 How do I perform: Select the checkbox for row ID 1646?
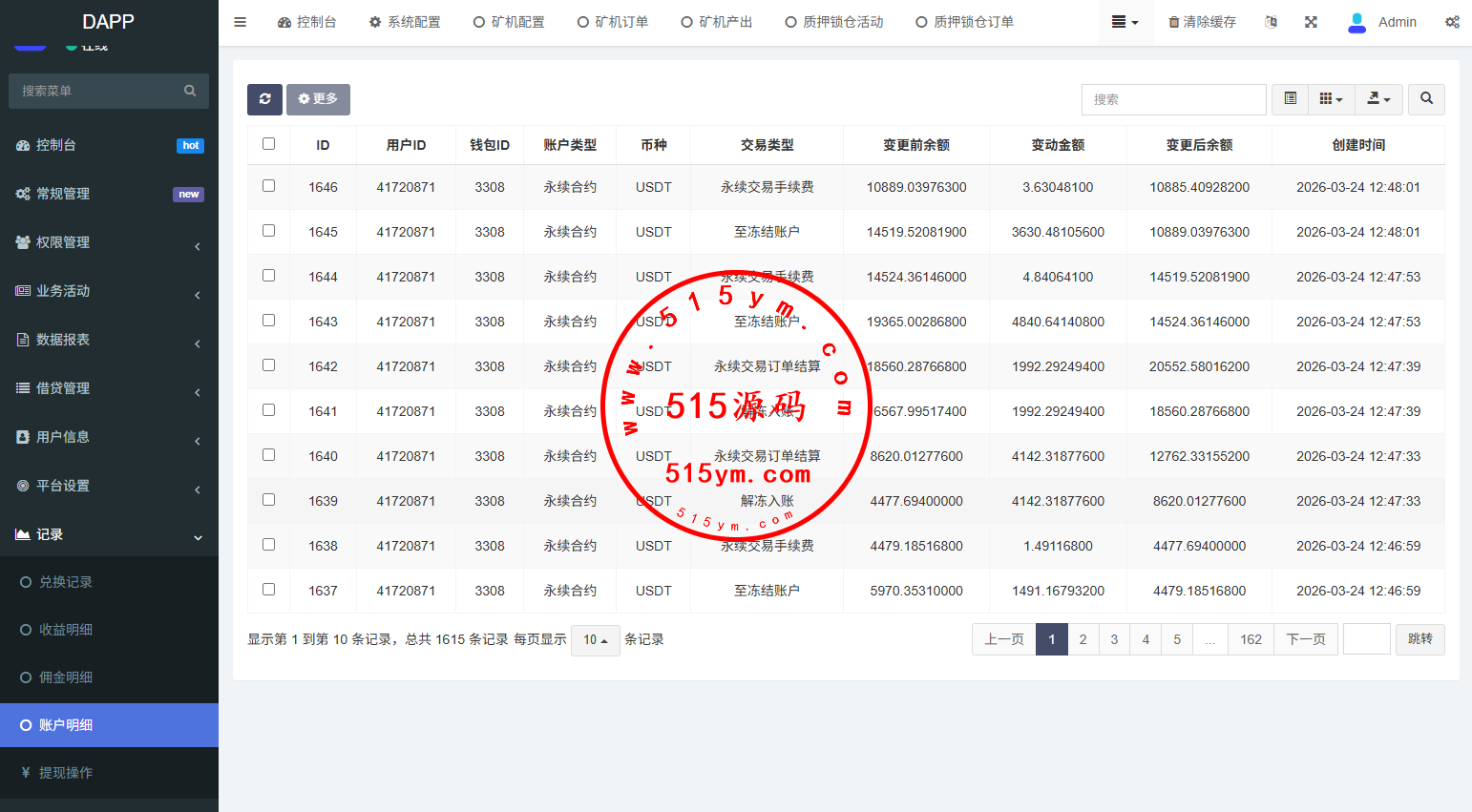point(268,186)
